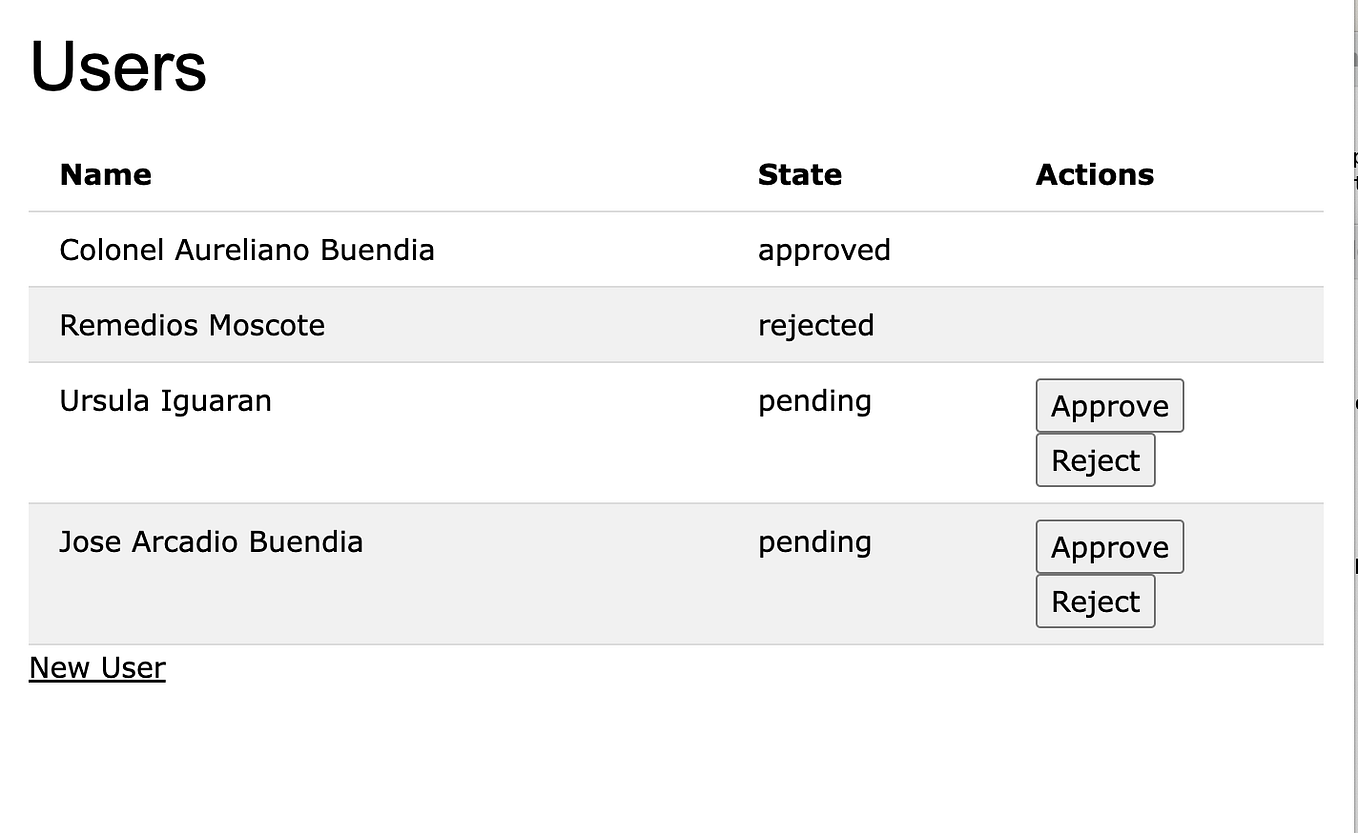Click the name Remedios Moscote
Image resolution: width=1358 pixels, height=833 pixels.
tap(192, 325)
